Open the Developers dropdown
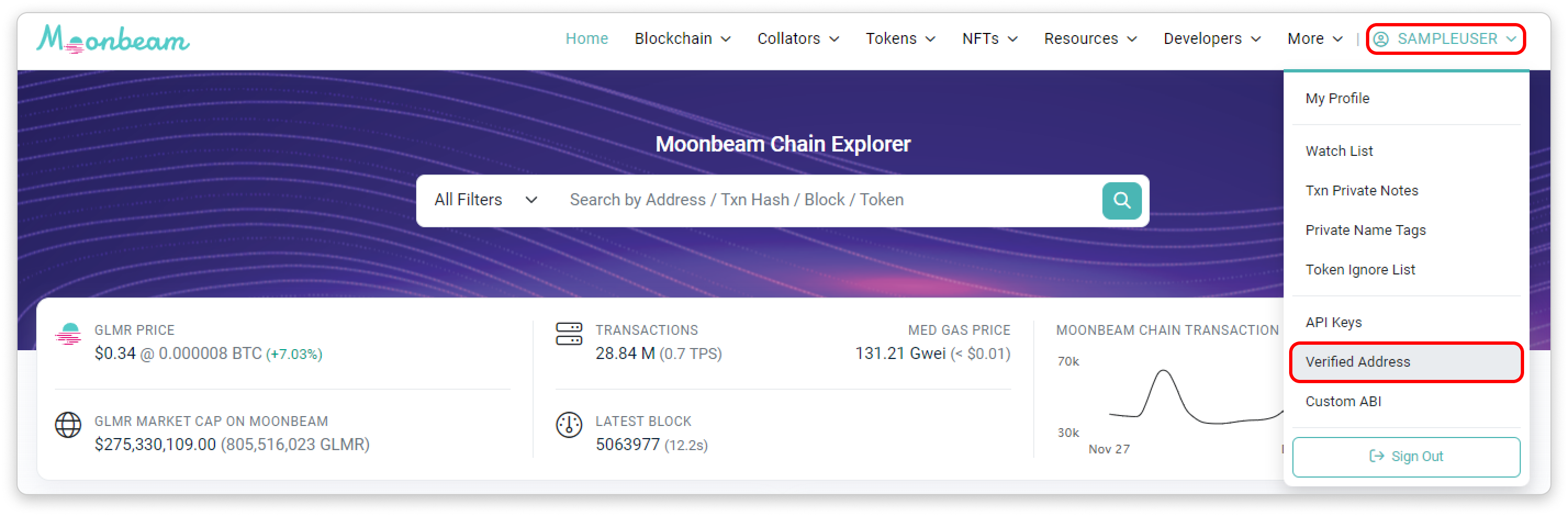 tap(1211, 39)
